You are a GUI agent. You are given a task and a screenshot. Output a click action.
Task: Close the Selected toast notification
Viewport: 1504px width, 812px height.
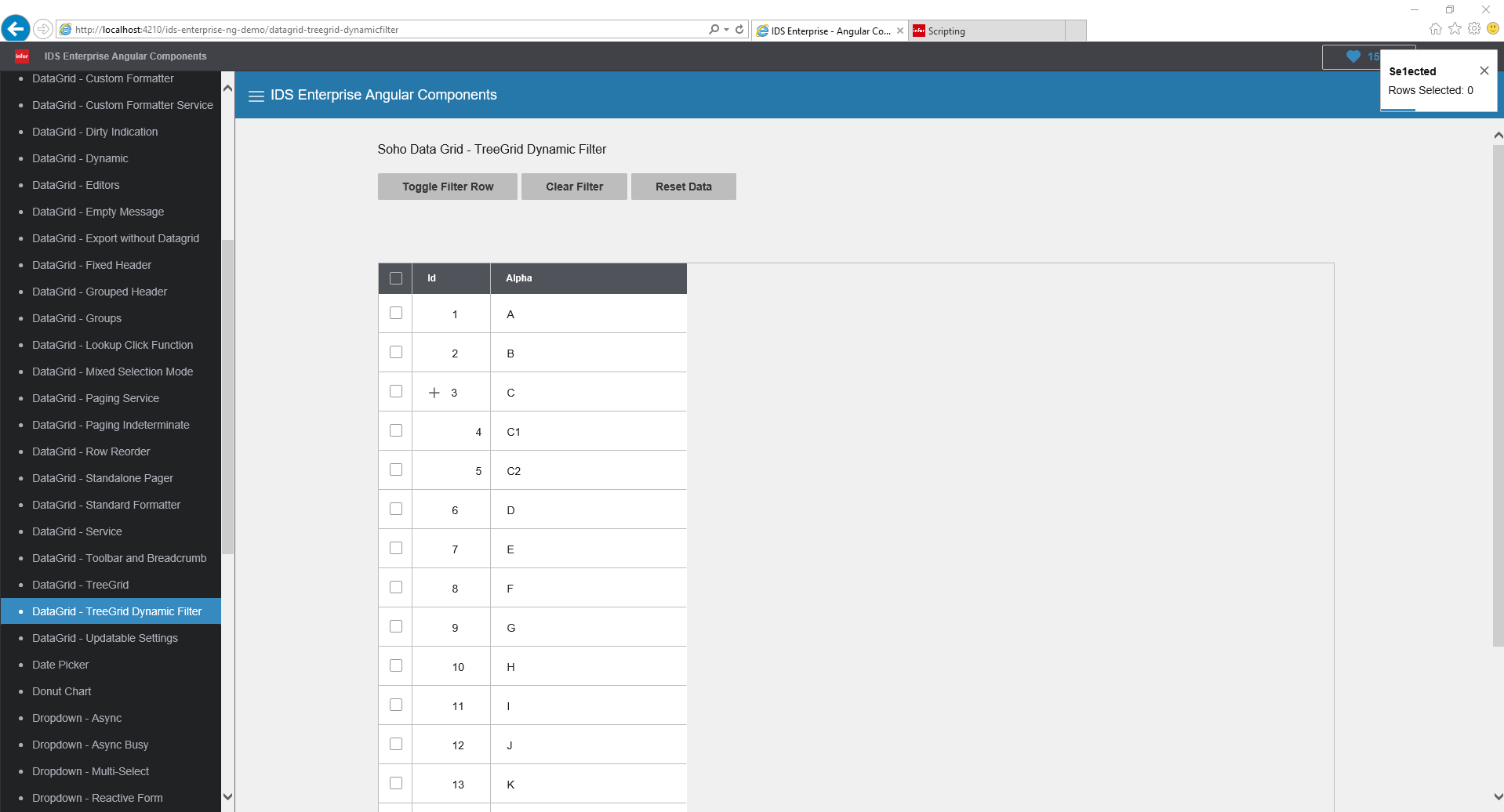coord(1484,71)
